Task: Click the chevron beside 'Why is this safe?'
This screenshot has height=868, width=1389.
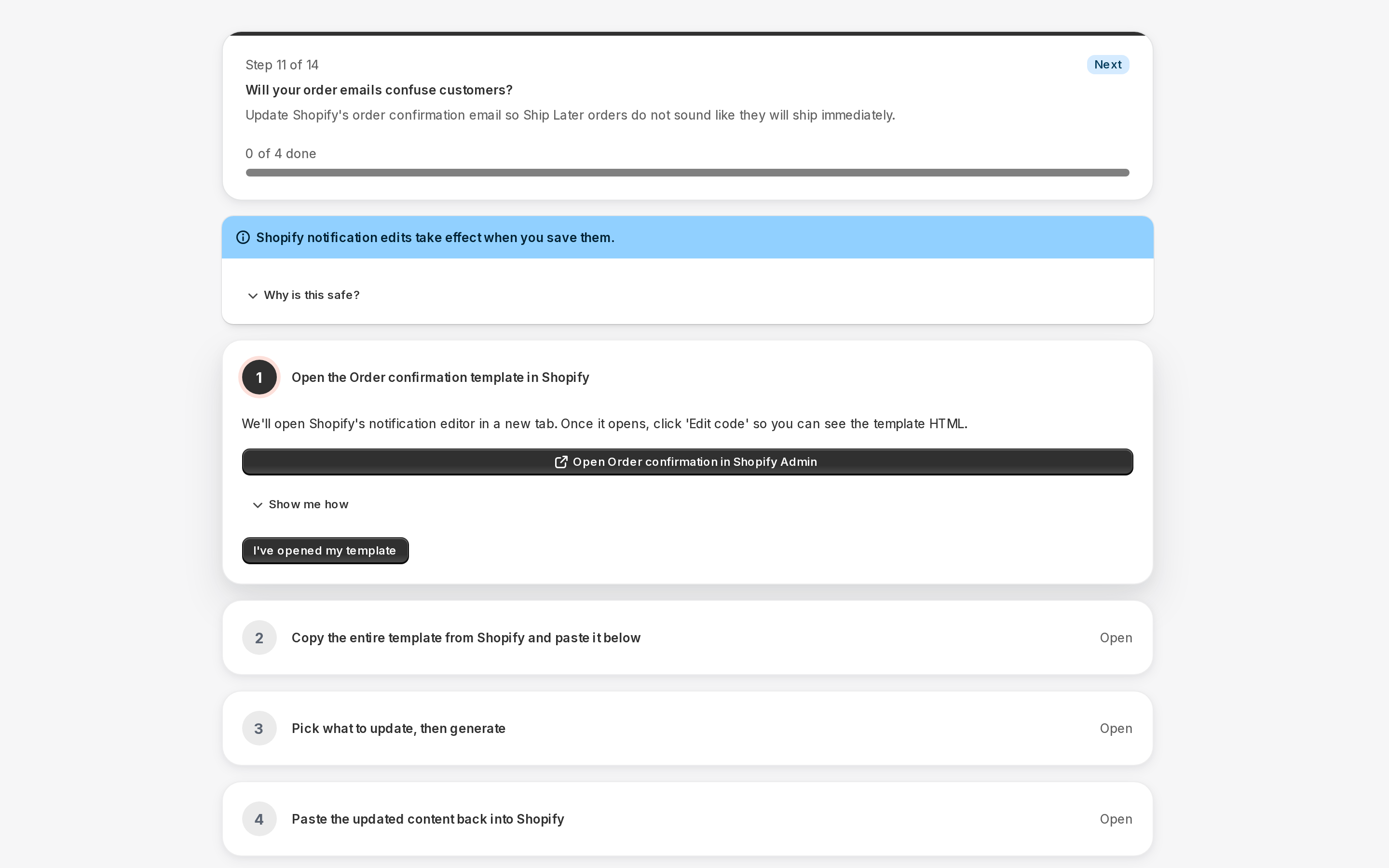Action: (x=253, y=296)
